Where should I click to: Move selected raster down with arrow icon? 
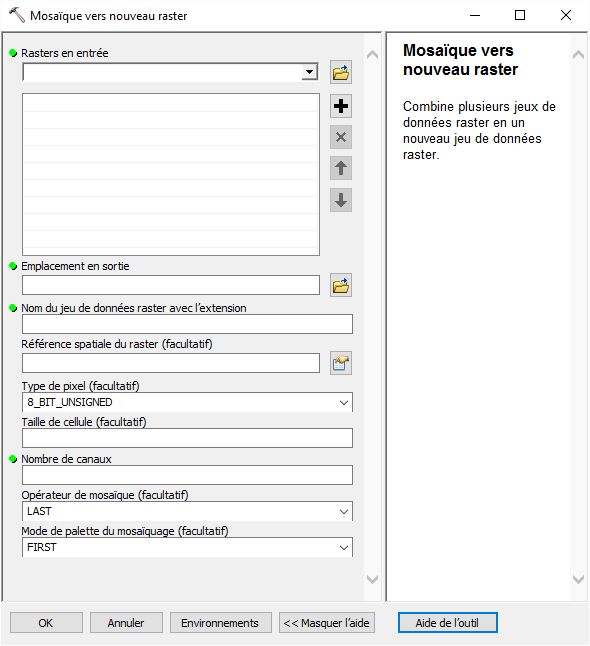point(341,200)
